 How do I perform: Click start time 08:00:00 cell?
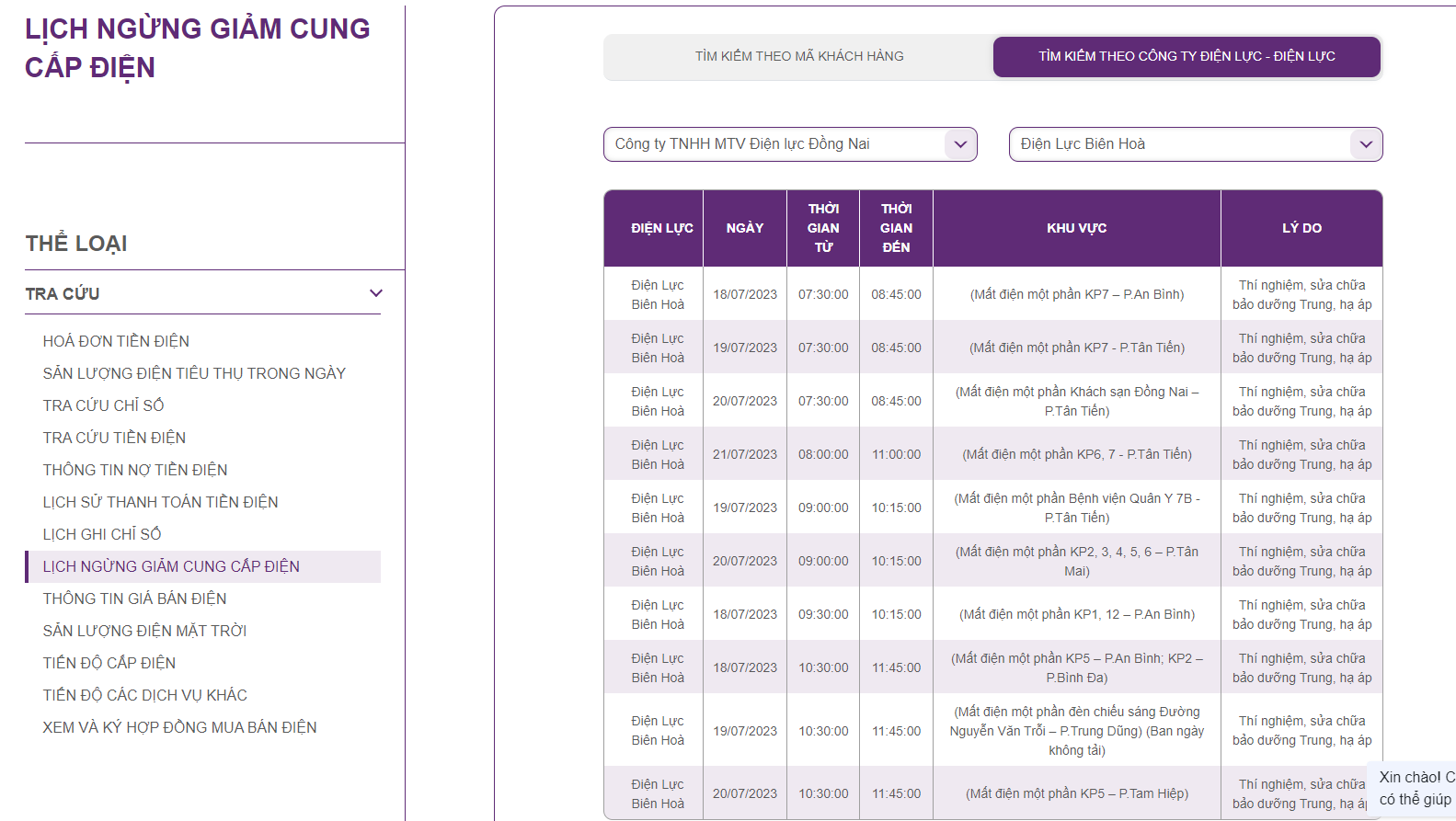[823, 454]
